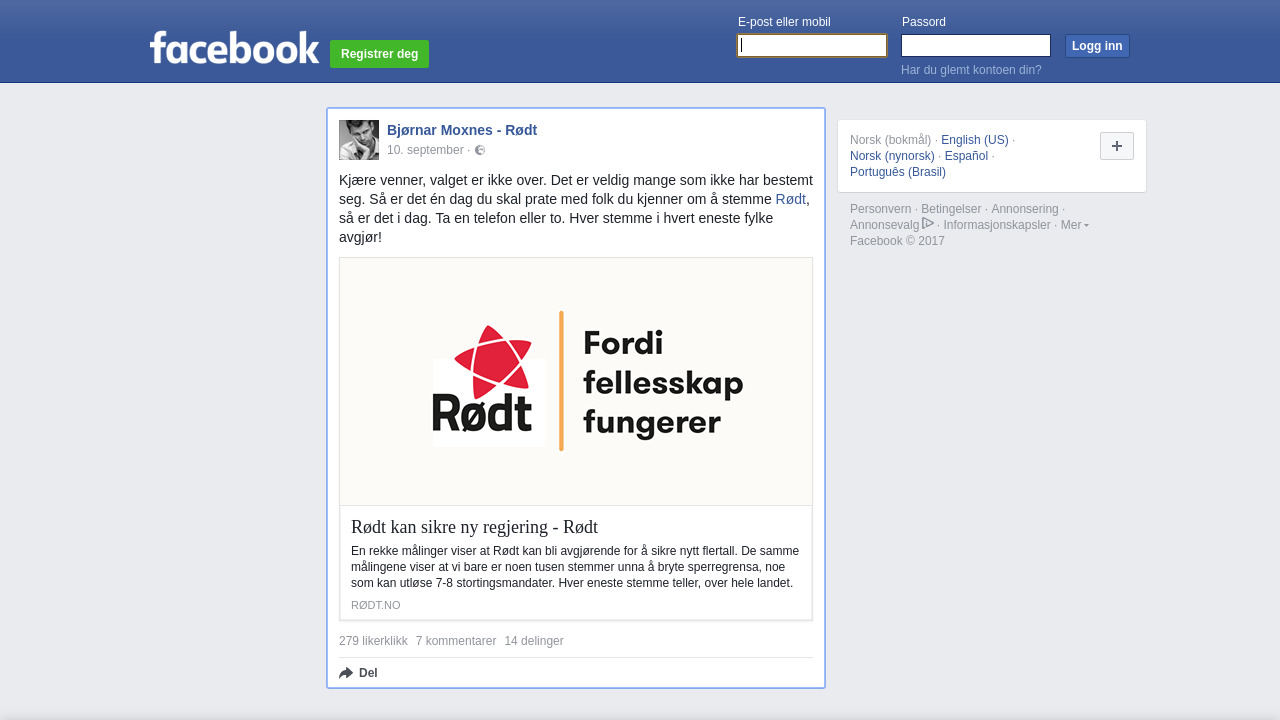Switch language to Português (Brasil)
Screen dimensions: 1280x720
pyautogui.click(x=898, y=172)
